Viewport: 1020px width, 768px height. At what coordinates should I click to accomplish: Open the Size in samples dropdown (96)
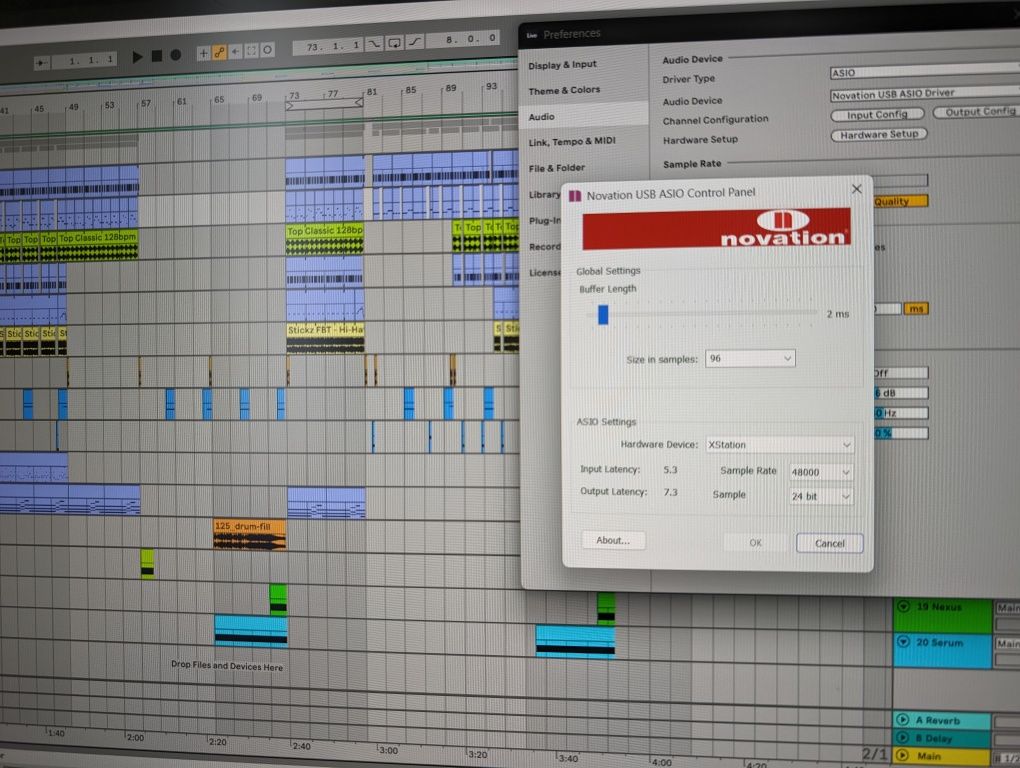click(x=750, y=358)
